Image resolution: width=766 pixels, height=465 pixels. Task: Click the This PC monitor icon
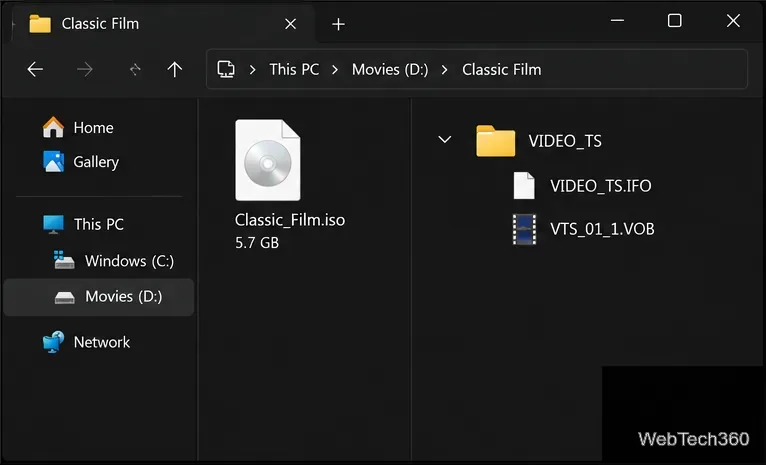[x=53, y=224]
